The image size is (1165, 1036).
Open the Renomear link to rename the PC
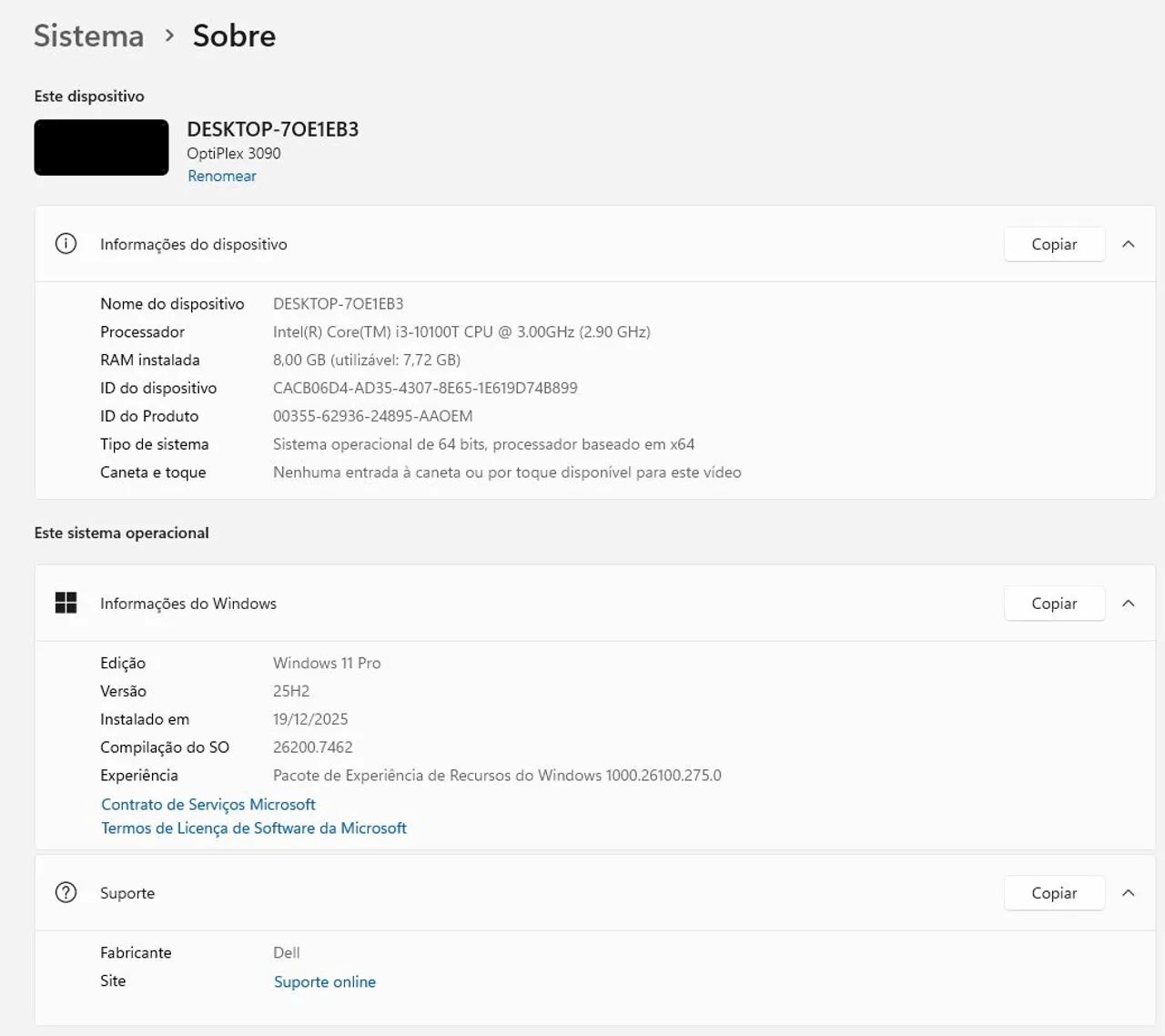pyautogui.click(x=221, y=176)
